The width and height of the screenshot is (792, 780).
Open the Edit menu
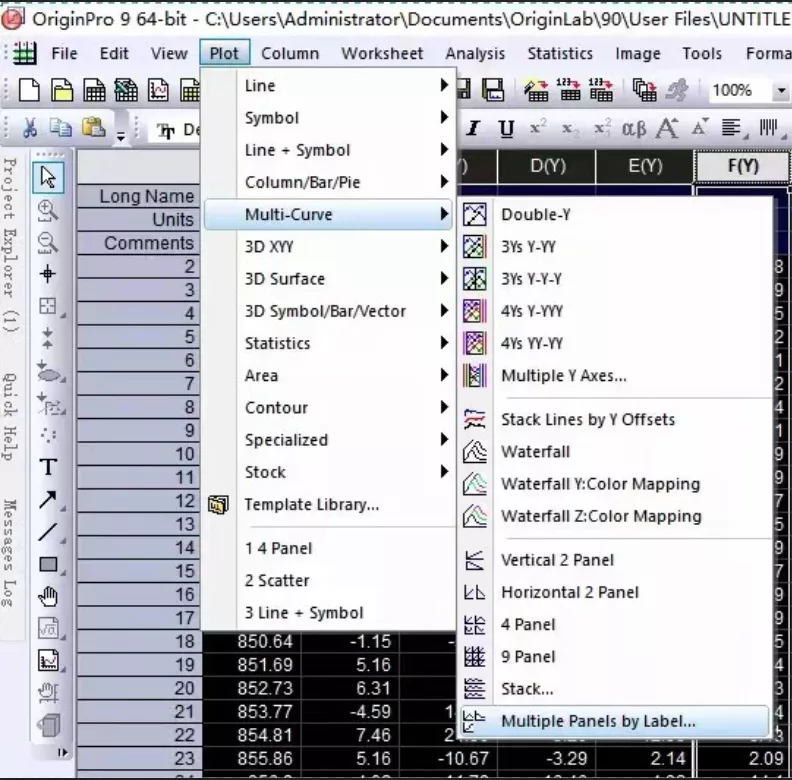[x=114, y=54]
